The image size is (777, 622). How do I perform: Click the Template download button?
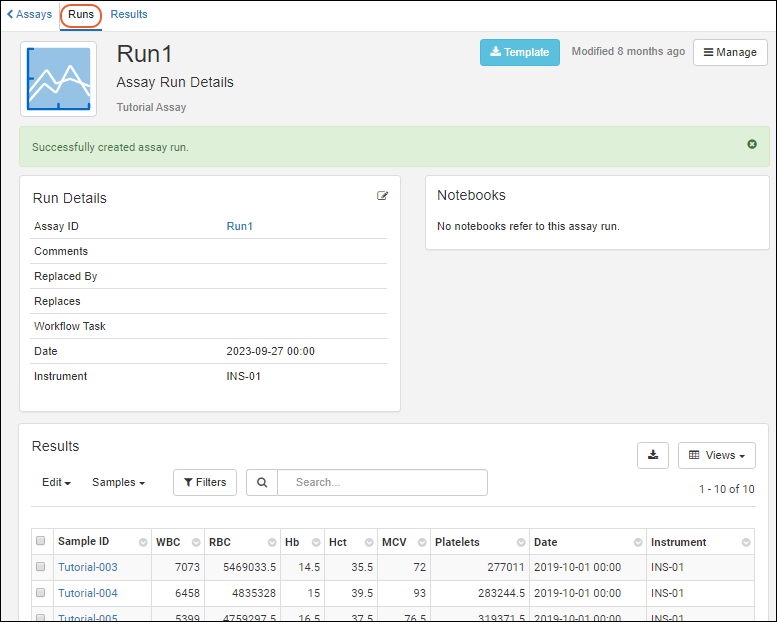click(x=519, y=52)
